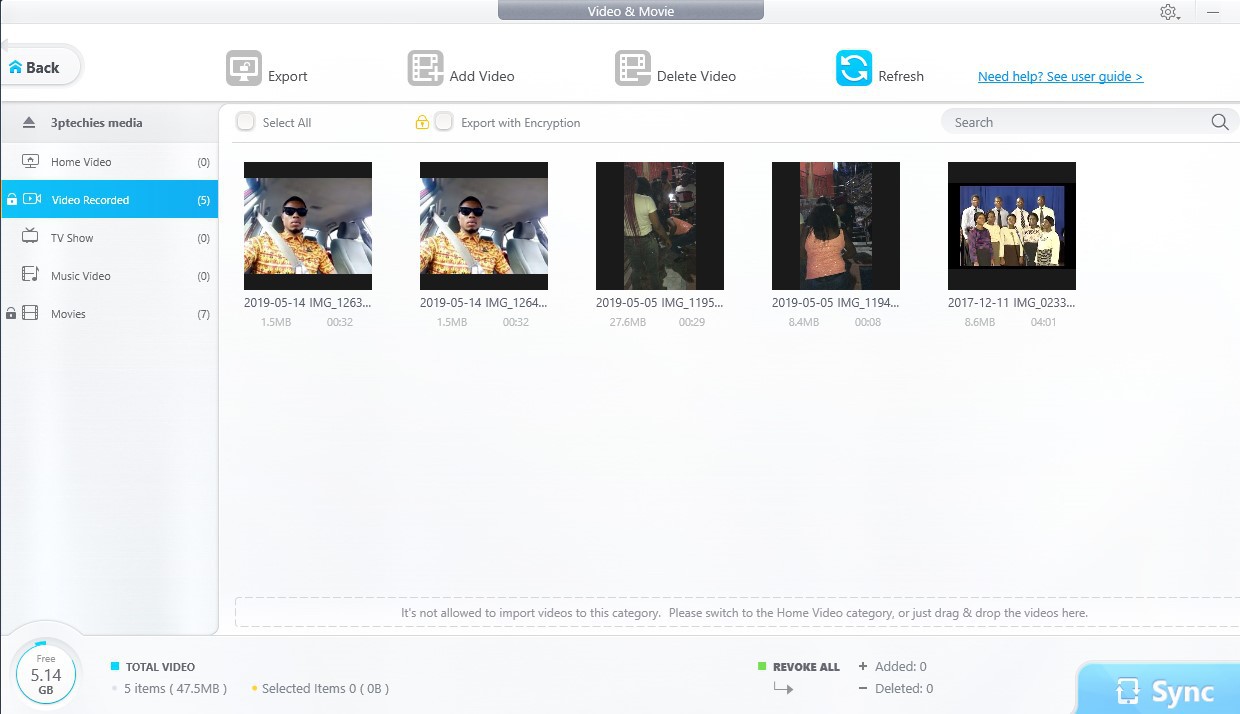Click the free storage circular gauge
The height and width of the screenshot is (714, 1240).
tap(46, 675)
